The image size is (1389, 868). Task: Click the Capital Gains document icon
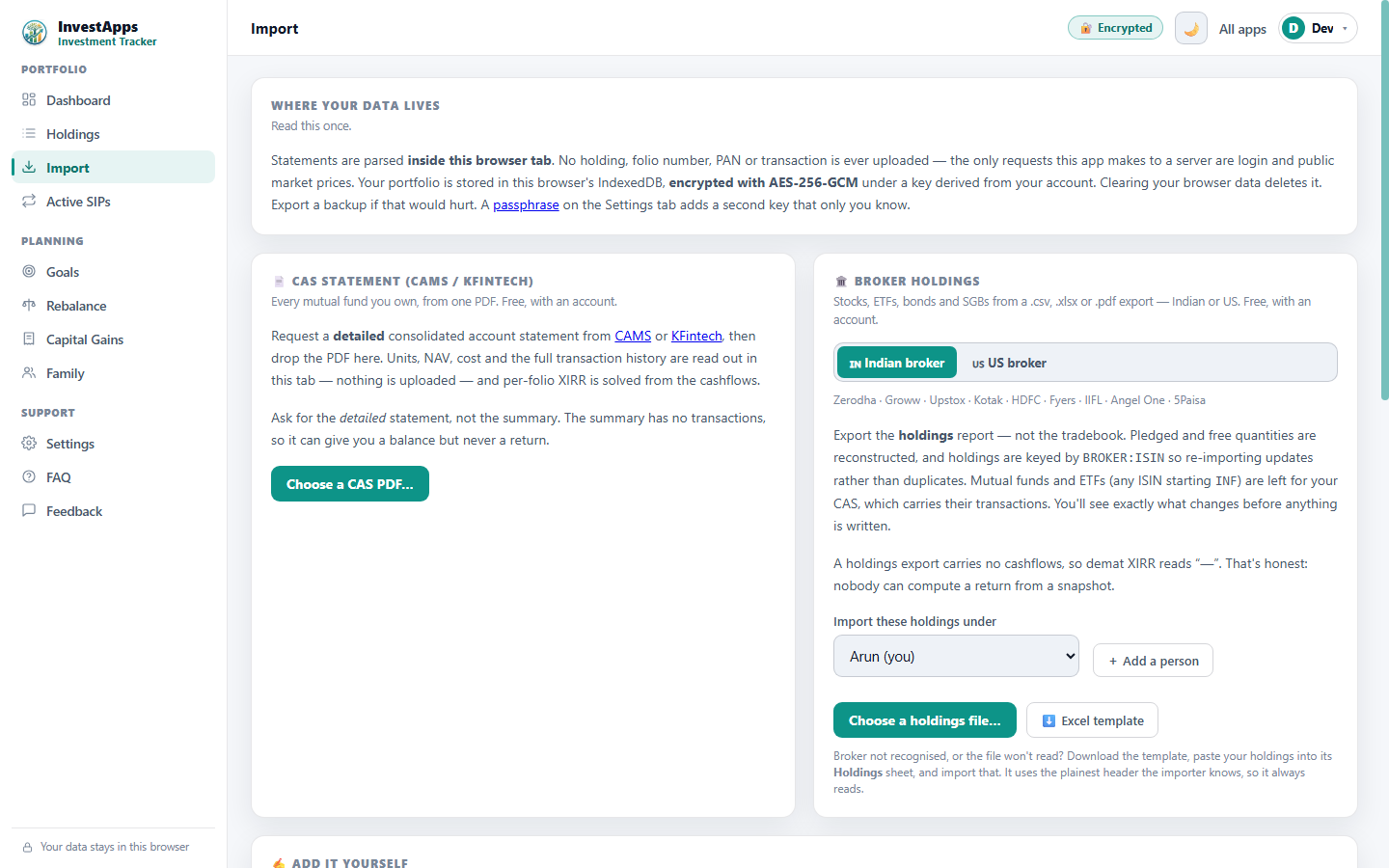click(29, 339)
